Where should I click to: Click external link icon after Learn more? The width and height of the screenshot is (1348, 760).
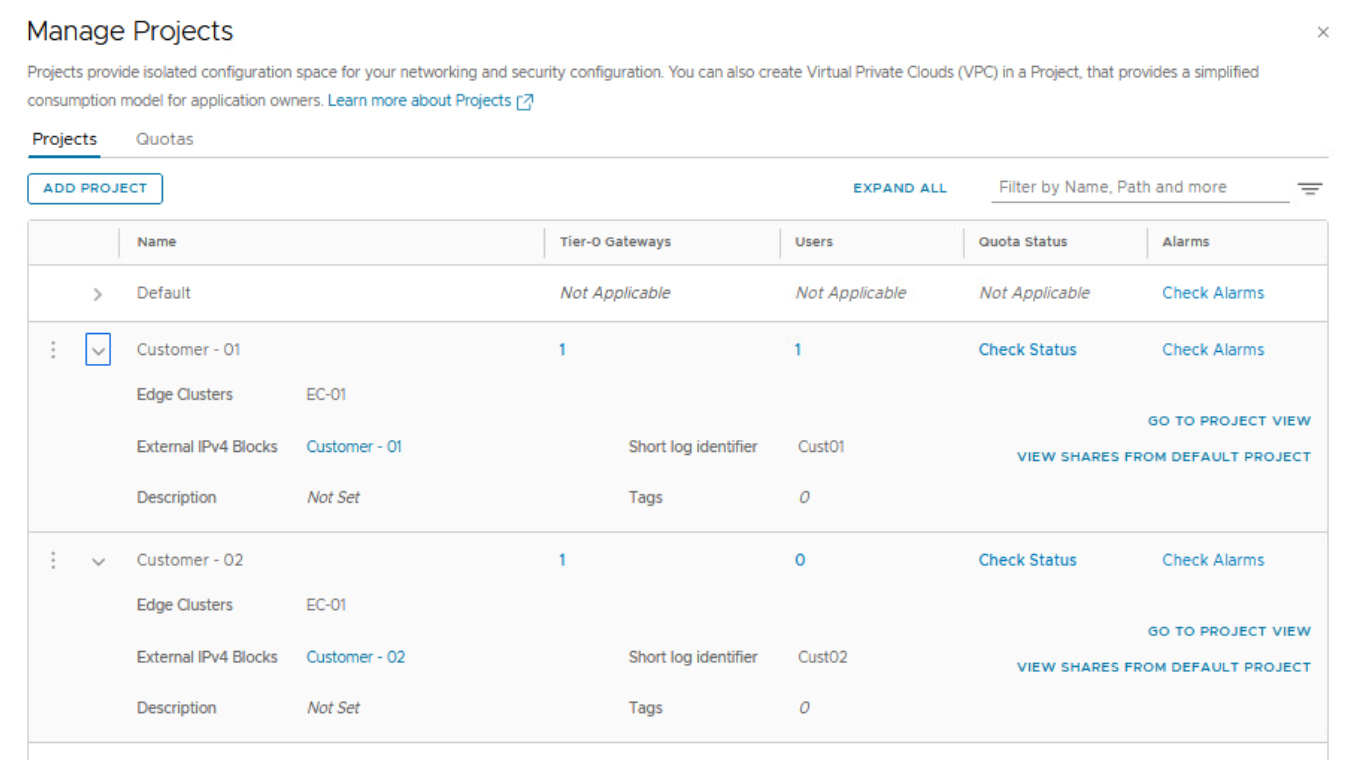pyautogui.click(x=525, y=101)
